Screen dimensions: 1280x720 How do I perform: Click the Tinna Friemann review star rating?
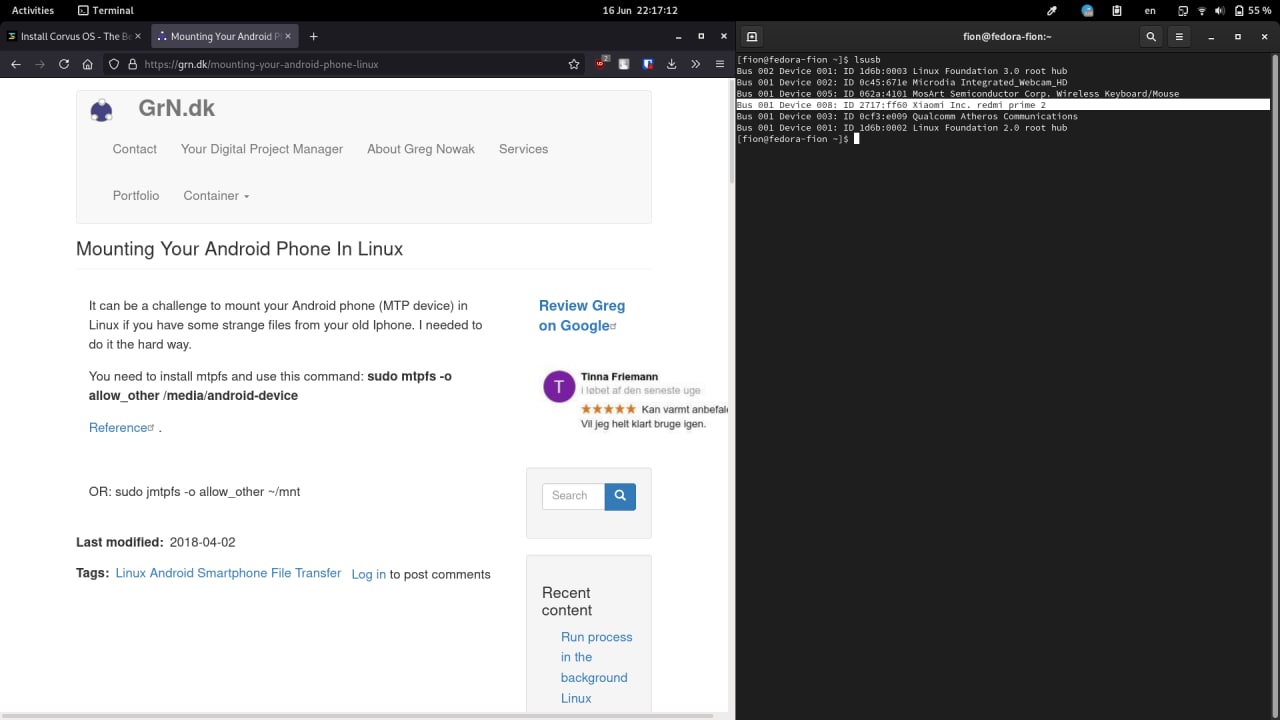pyautogui.click(x=608, y=409)
